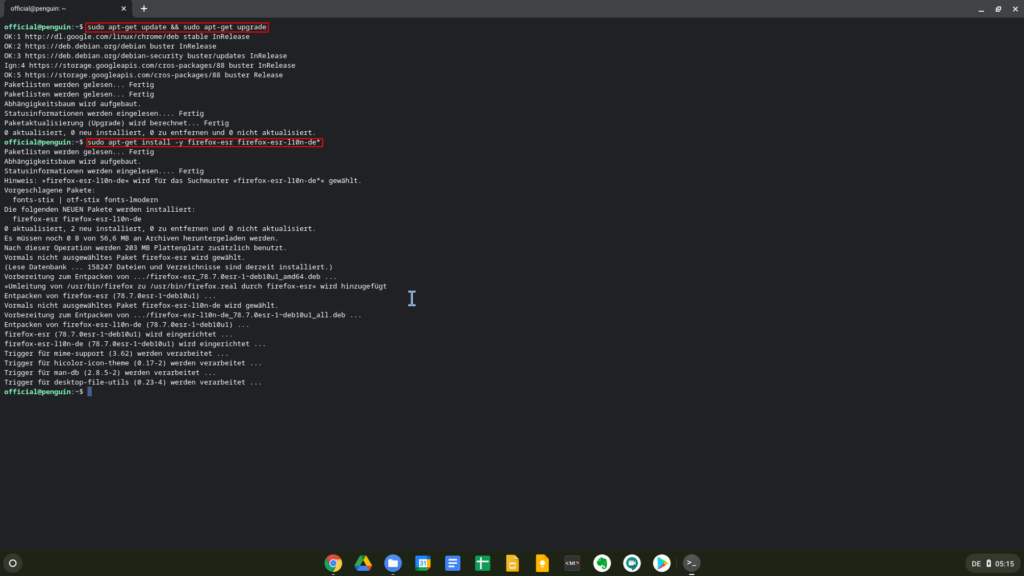Close the official@penguin terminal tab
This screenshot has height=576, width=1024.
[x=123, y=8]
